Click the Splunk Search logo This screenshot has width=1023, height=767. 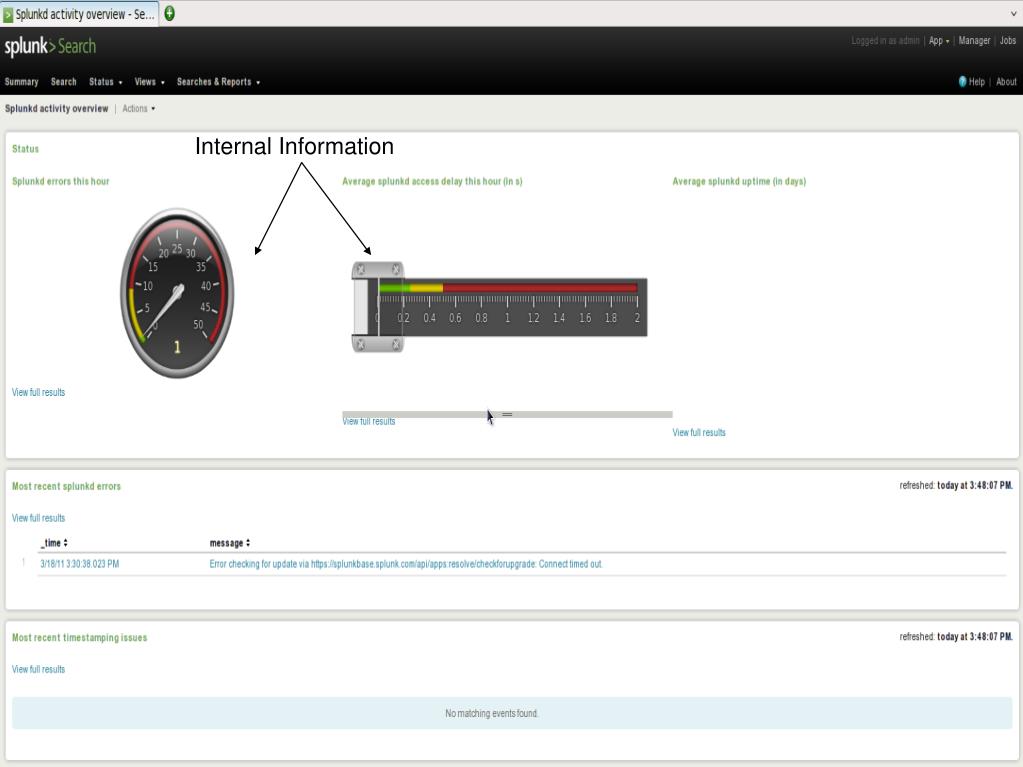[50, 46]
